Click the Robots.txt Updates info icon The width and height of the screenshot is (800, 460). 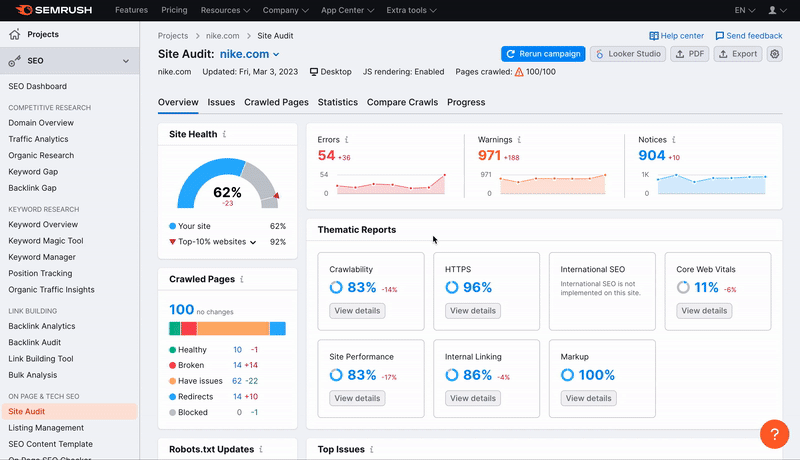261,449
